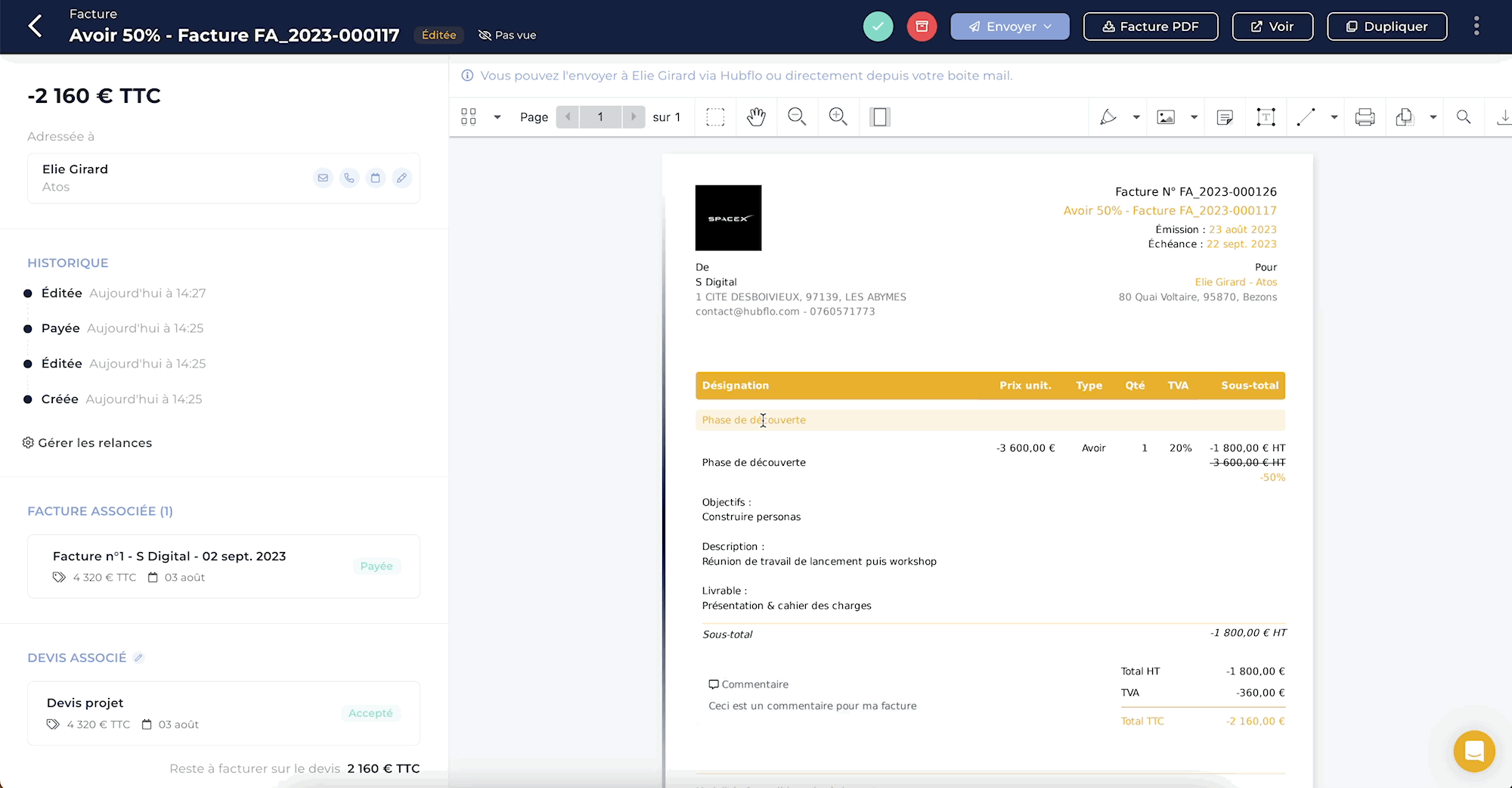The image size is (1512, 788).
Task: Select the text box tool
Action: pyautogui.click(x=1266, y=117)
